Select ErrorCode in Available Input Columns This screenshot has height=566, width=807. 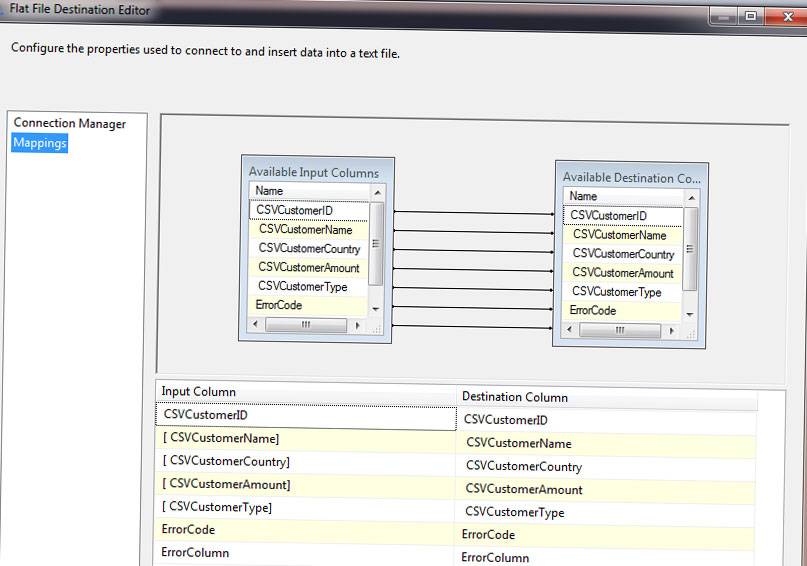point(309,305)
